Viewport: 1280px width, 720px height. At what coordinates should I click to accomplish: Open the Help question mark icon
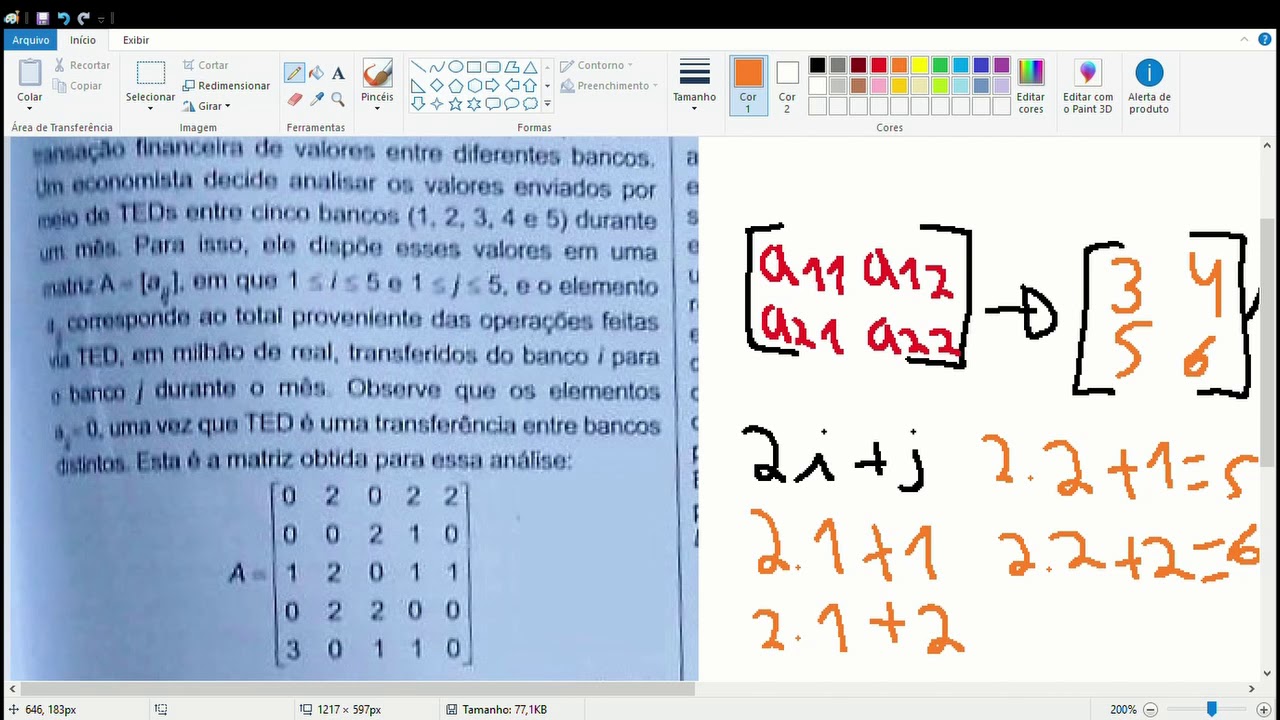(x=1266, y=40)
